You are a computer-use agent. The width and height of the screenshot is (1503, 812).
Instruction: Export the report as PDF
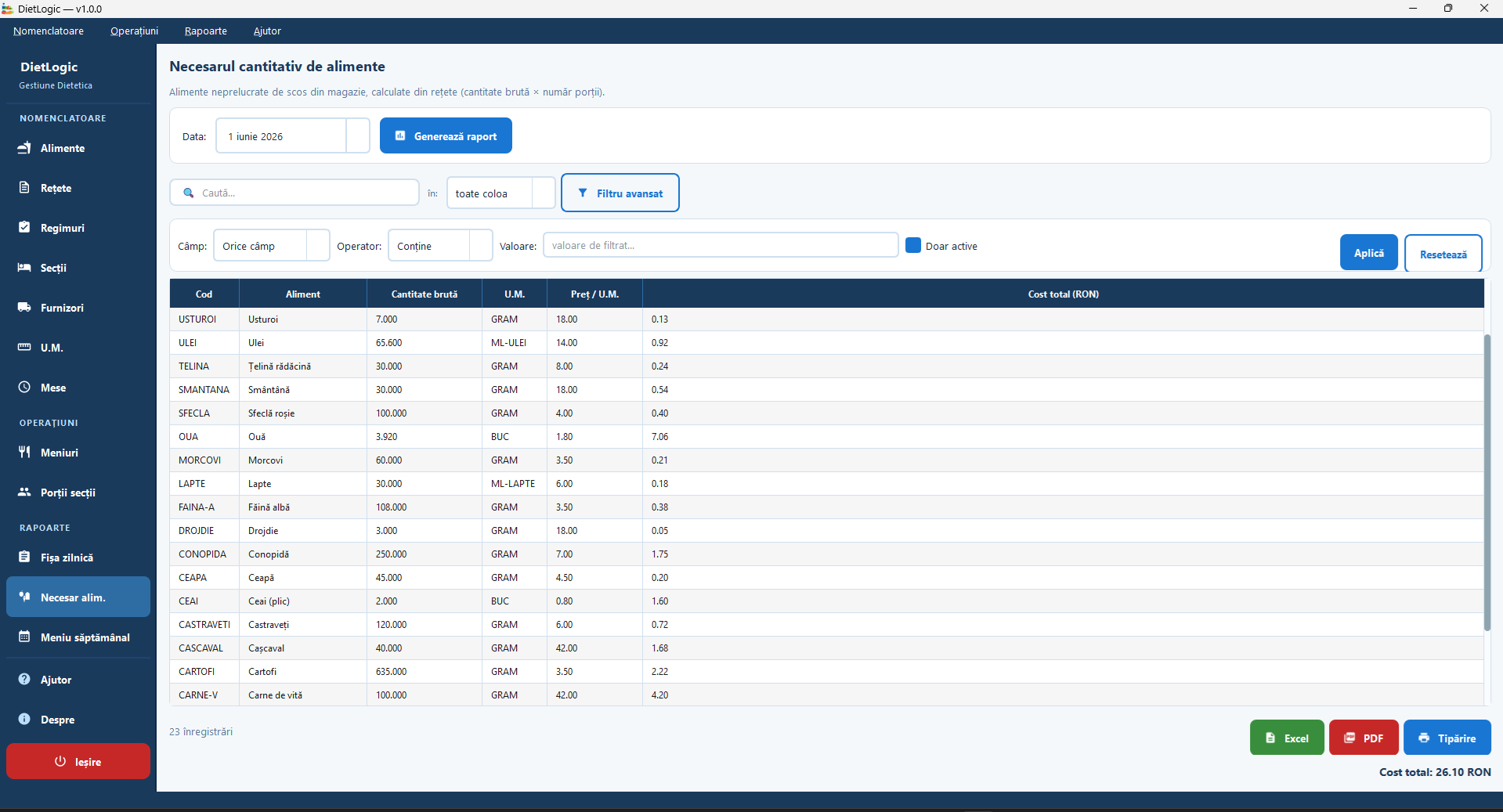coord(1364,738)
